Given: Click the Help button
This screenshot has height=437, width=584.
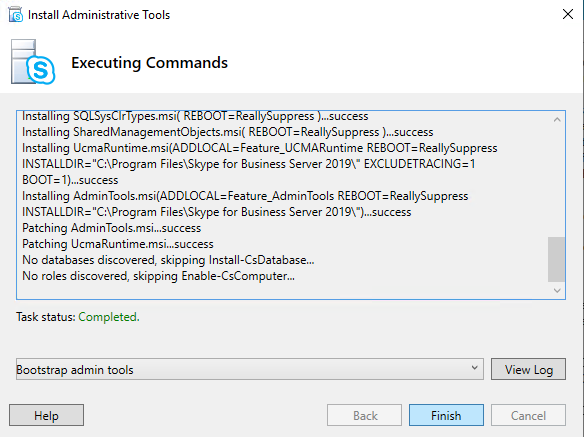Looking at the screenshot, I should pos(47,415).
